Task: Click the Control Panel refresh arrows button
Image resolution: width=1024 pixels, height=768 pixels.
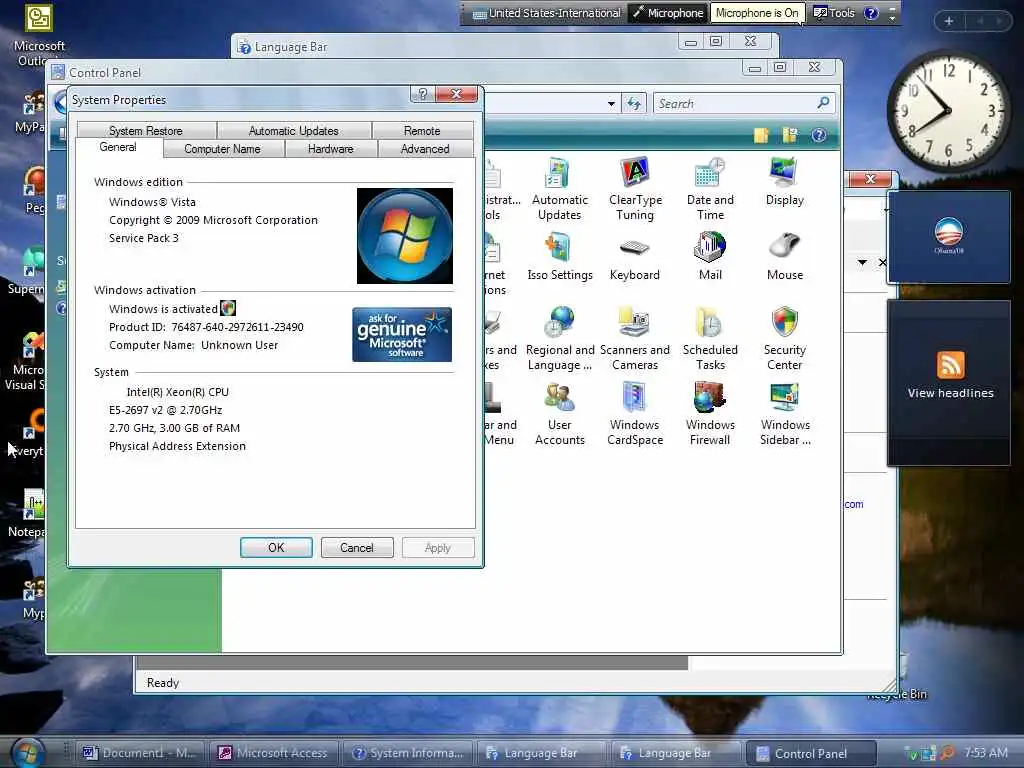Action: (634, 103)
